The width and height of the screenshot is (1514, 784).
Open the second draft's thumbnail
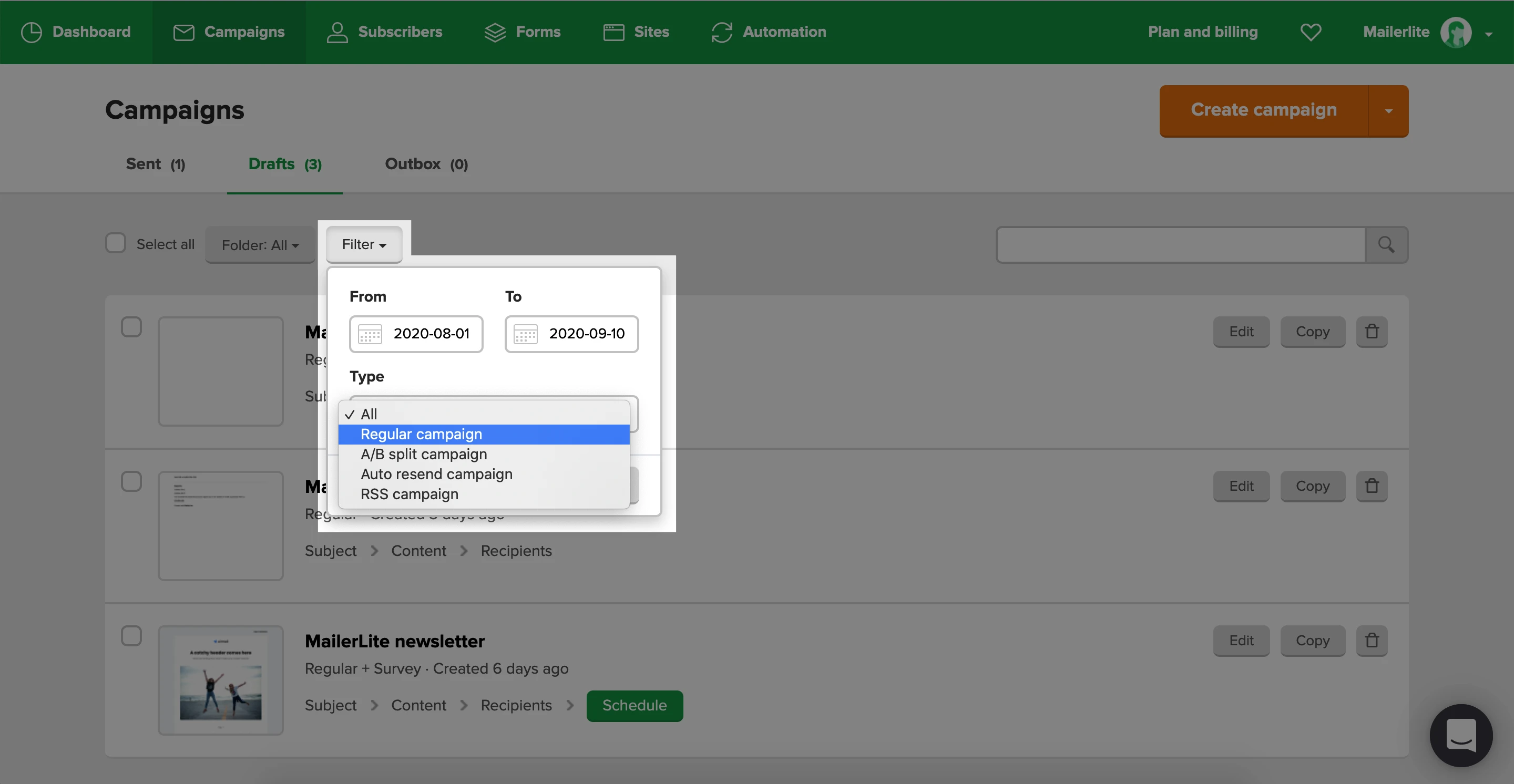click(x=220, y=525)
